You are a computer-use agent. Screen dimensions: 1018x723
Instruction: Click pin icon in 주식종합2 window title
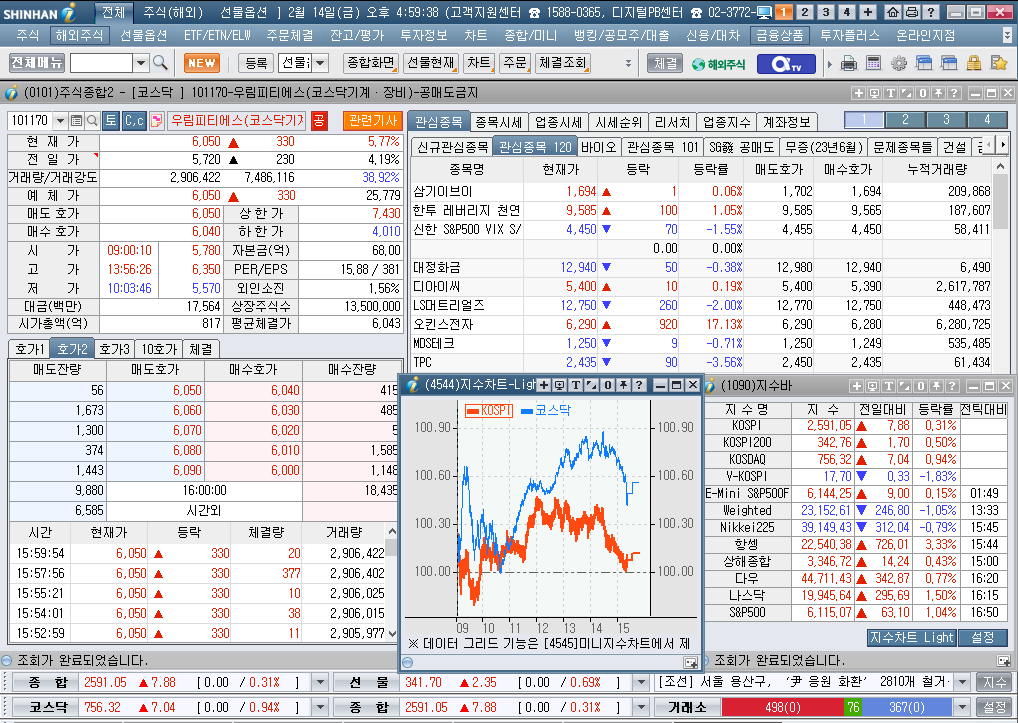pyautogui.click(x=938, y=93)
